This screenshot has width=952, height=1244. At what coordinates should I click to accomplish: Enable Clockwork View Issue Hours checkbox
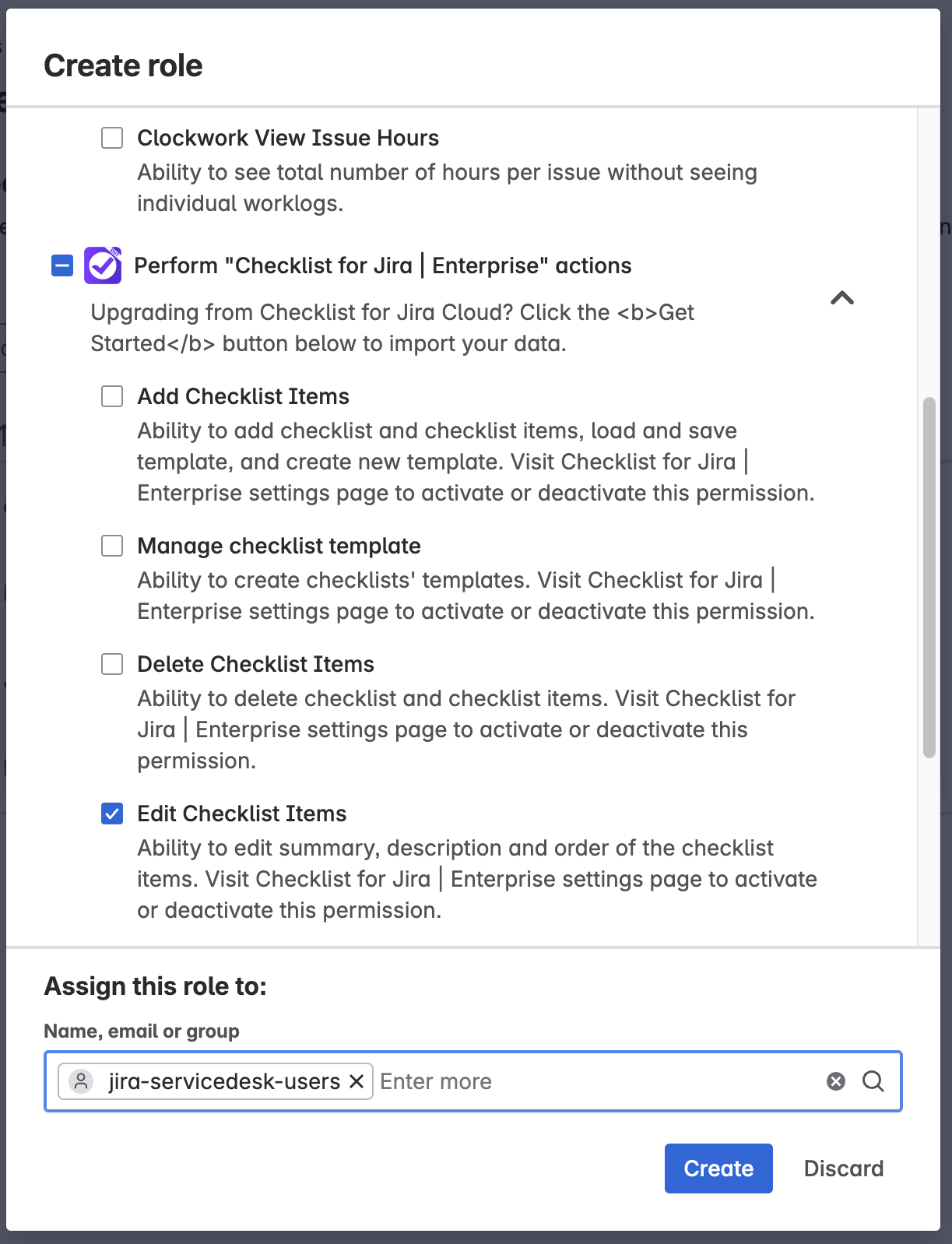(112, 138)
